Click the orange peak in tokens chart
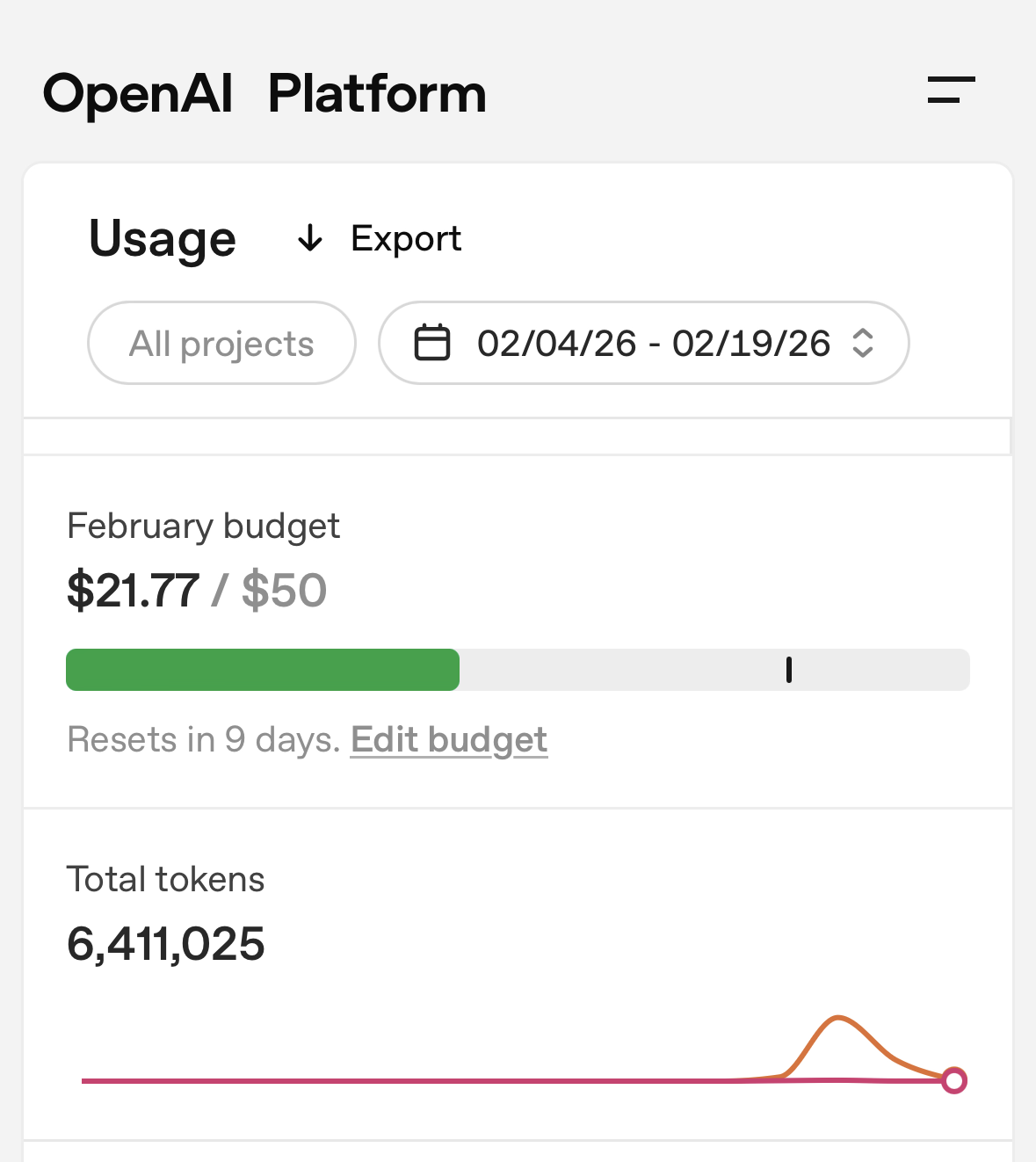The height and width of the screenshot is (1162, 1036). point(839,1019)
